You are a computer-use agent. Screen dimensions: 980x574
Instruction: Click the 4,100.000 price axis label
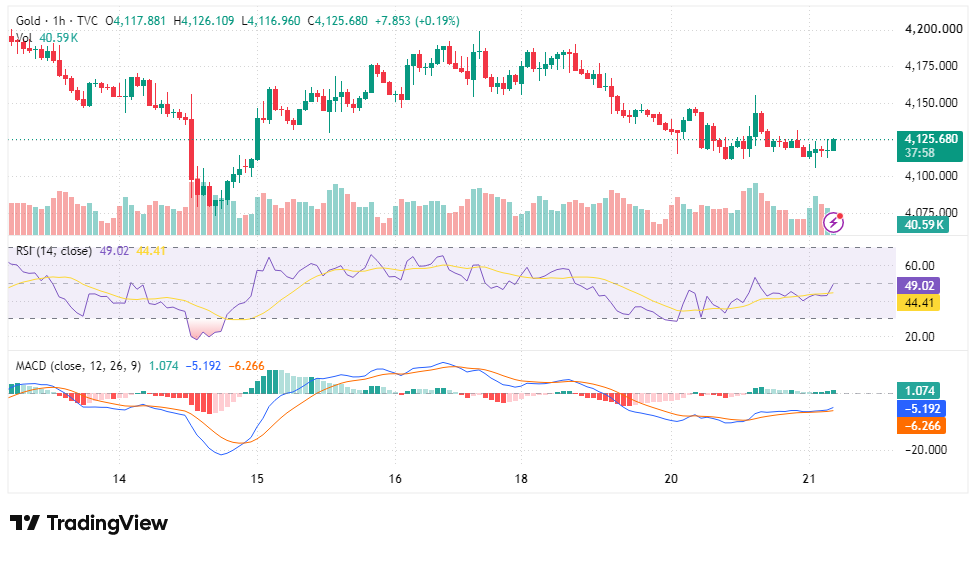[x=931, y=176]
